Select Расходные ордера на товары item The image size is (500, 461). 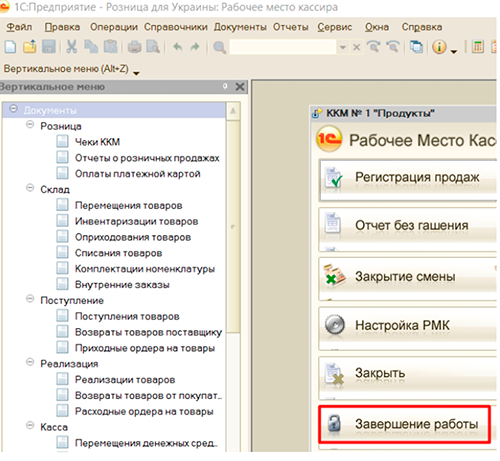pyautogui.click(x=144, y=411)
